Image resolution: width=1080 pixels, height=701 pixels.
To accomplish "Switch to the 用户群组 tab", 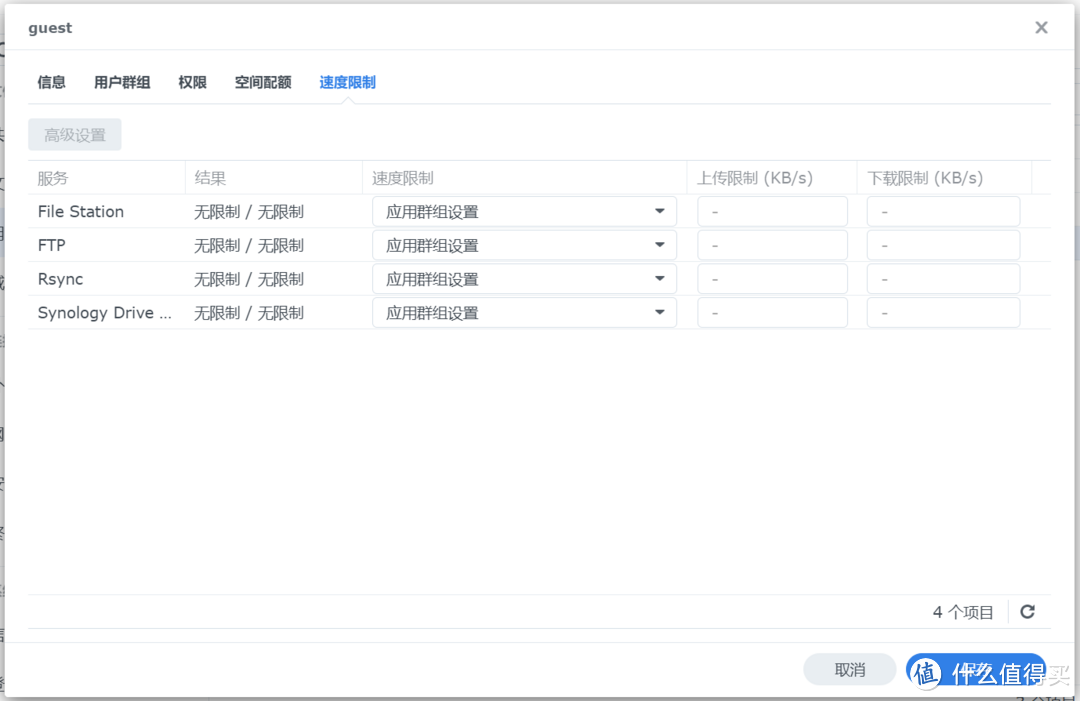I will [121, 82].
